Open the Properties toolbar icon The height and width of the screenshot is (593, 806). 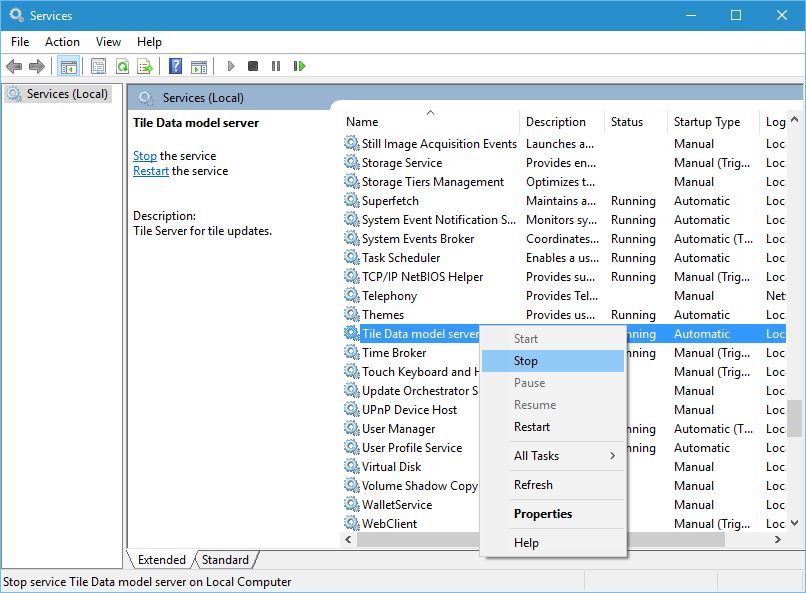pyautogui.click(x=98, y=66)
